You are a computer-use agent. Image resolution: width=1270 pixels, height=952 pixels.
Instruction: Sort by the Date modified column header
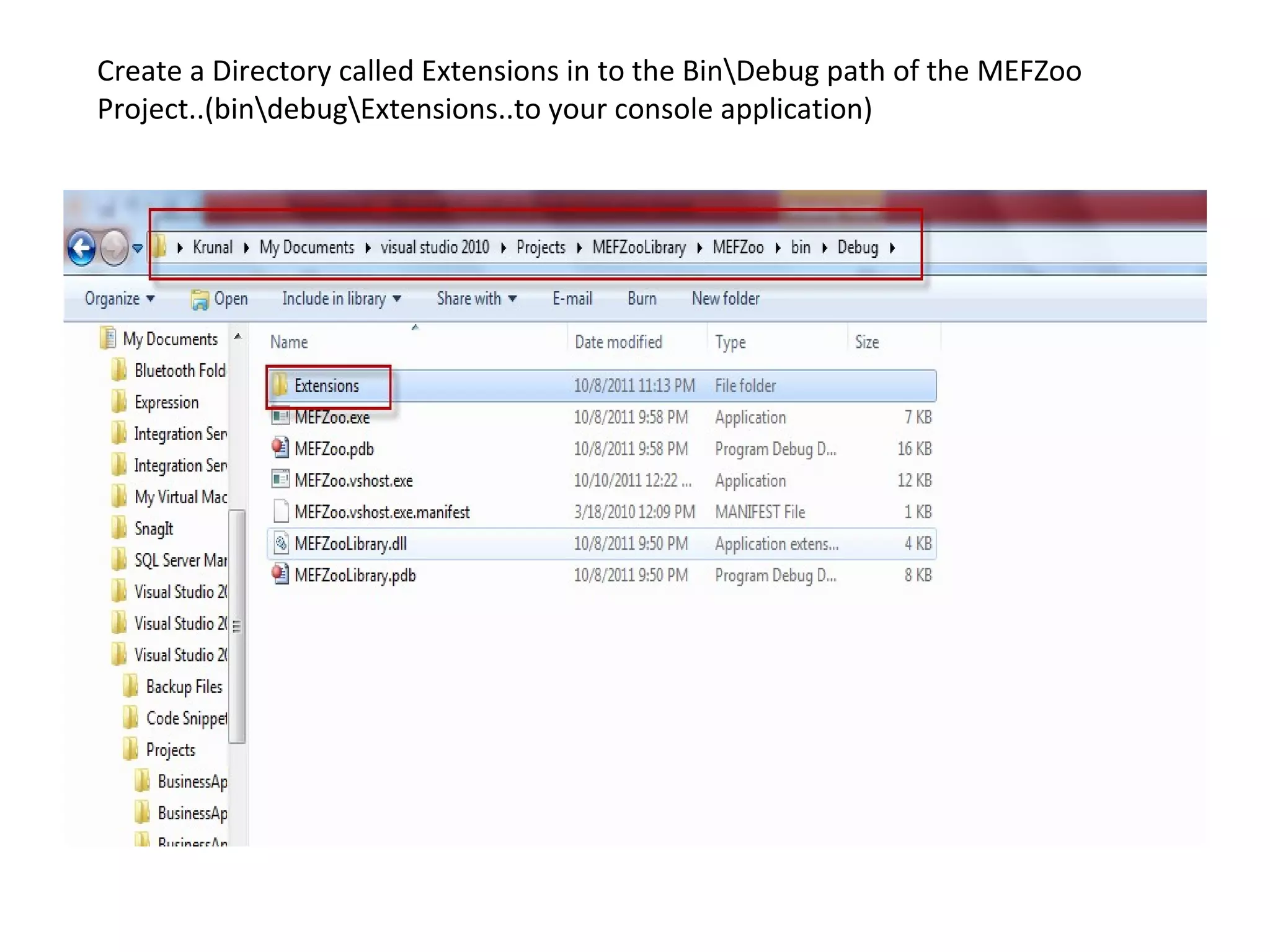(x=618, y=342)
